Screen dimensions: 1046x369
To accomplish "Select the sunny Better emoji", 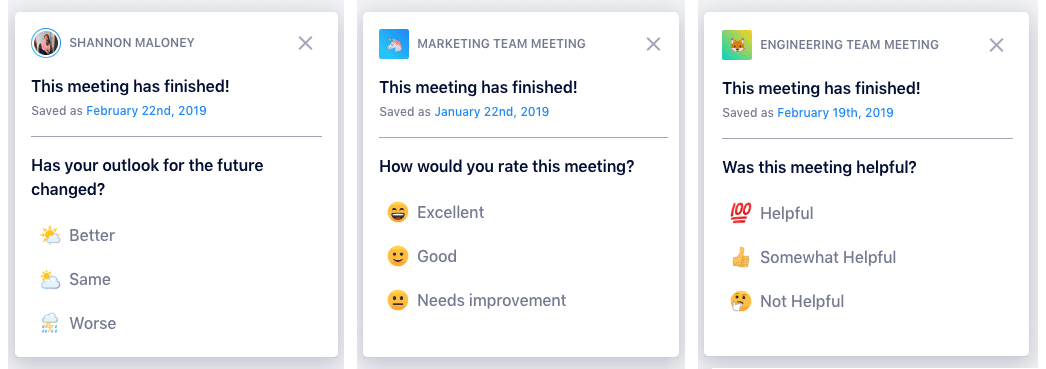I will pyautogui.click(x=50, y=236).
